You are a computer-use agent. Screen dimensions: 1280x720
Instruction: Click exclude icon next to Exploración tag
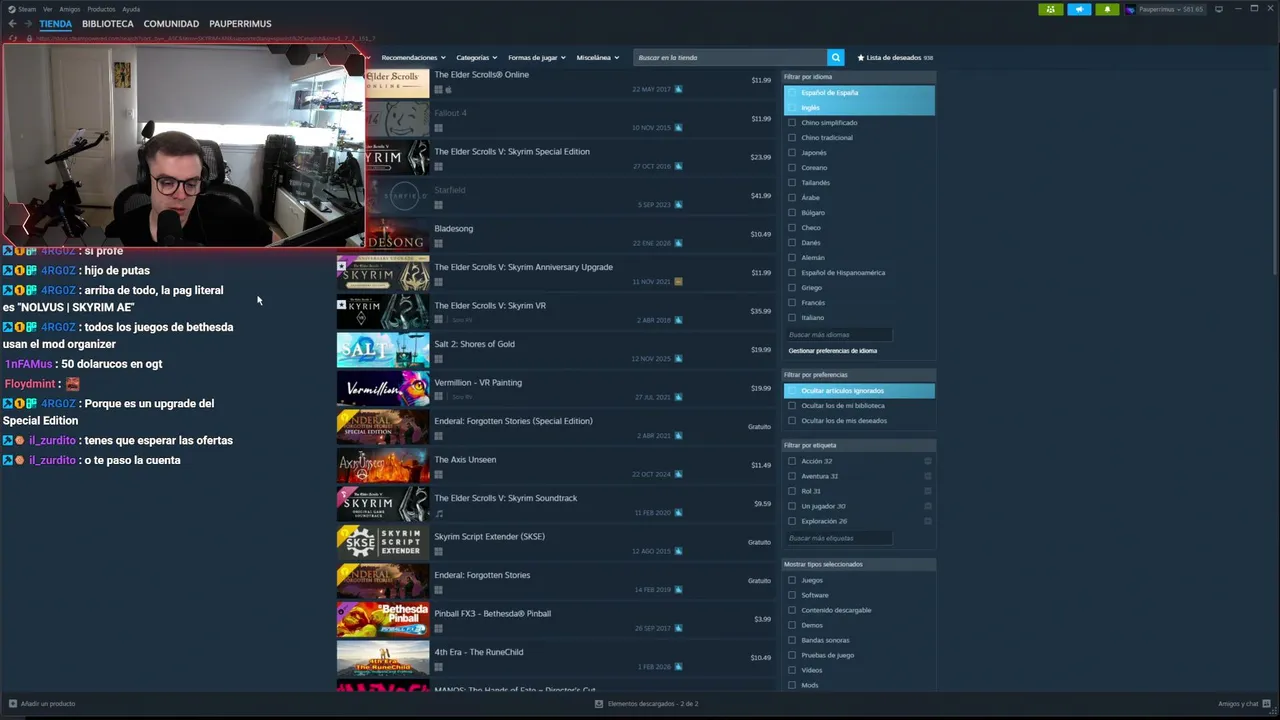click(928, 521)
